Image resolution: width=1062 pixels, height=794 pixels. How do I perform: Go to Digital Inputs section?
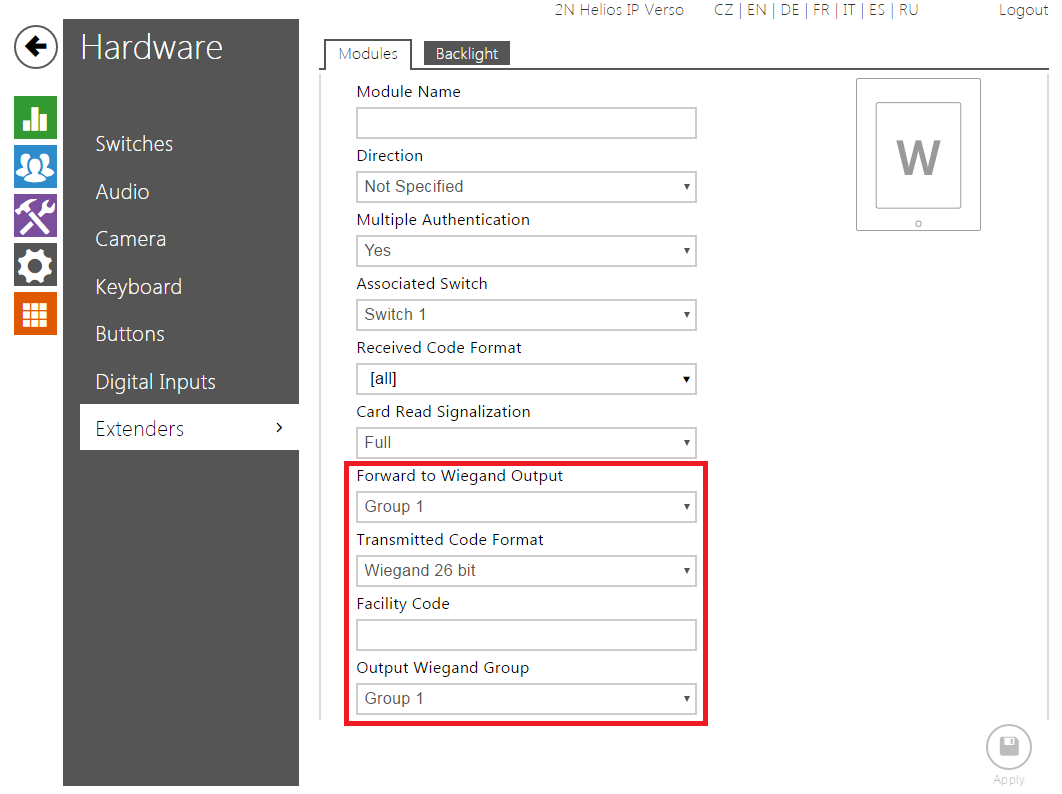coord(155,382)
